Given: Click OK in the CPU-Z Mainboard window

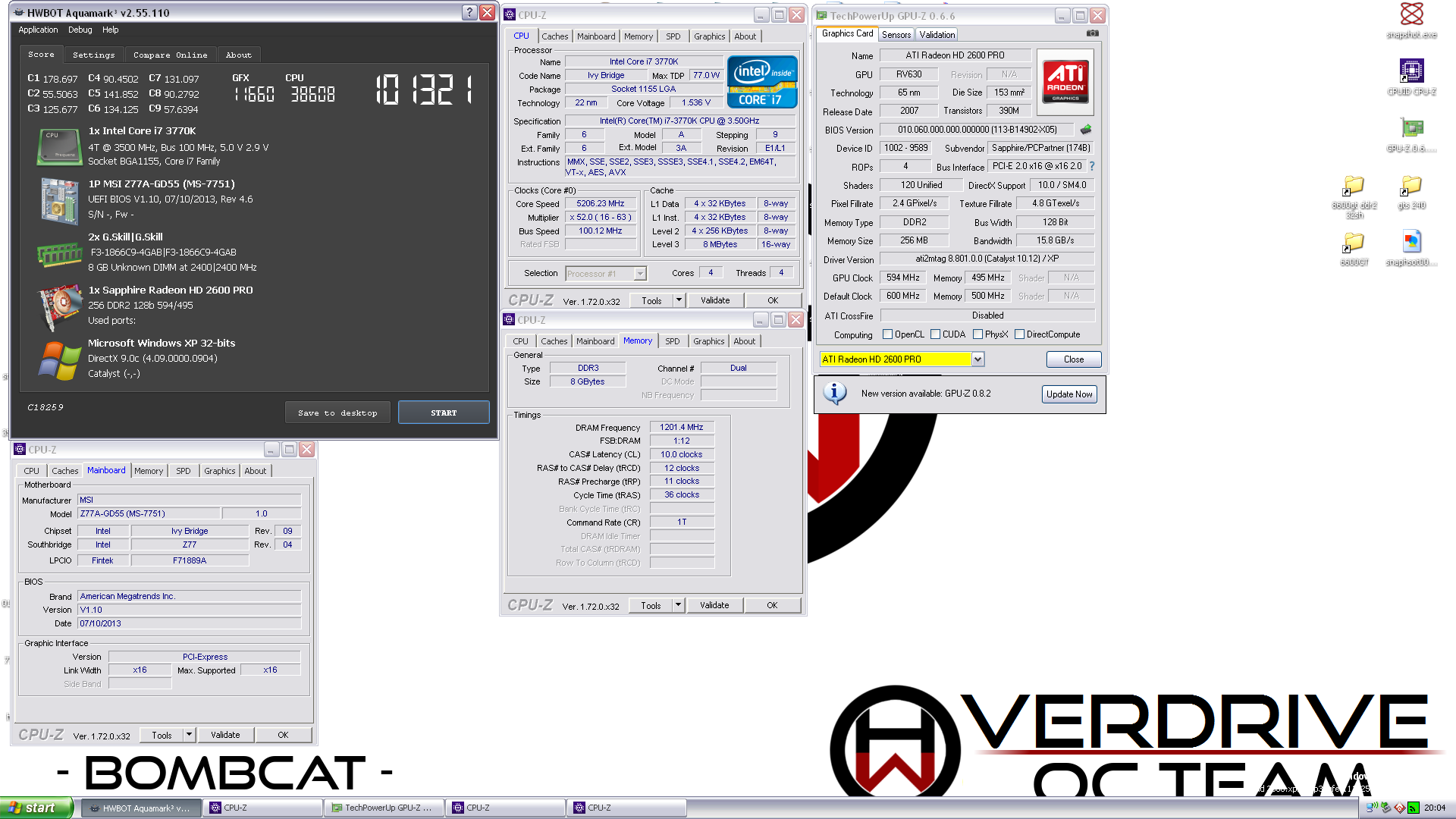Looking at the screenshot, I should [x=283, y=735].
